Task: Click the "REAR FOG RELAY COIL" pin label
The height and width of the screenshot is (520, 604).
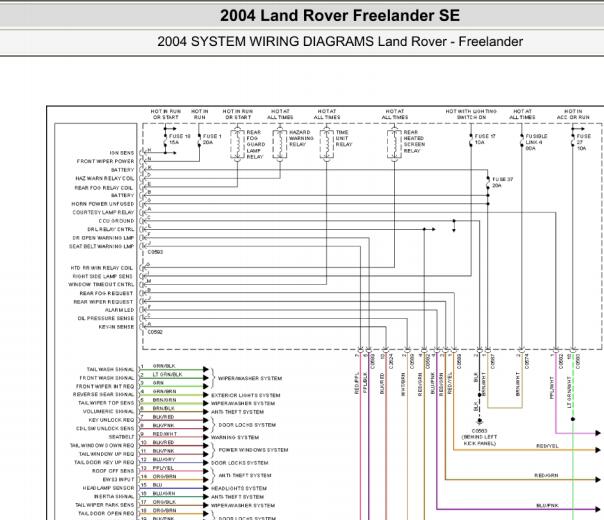Action: tap(104, 188)
